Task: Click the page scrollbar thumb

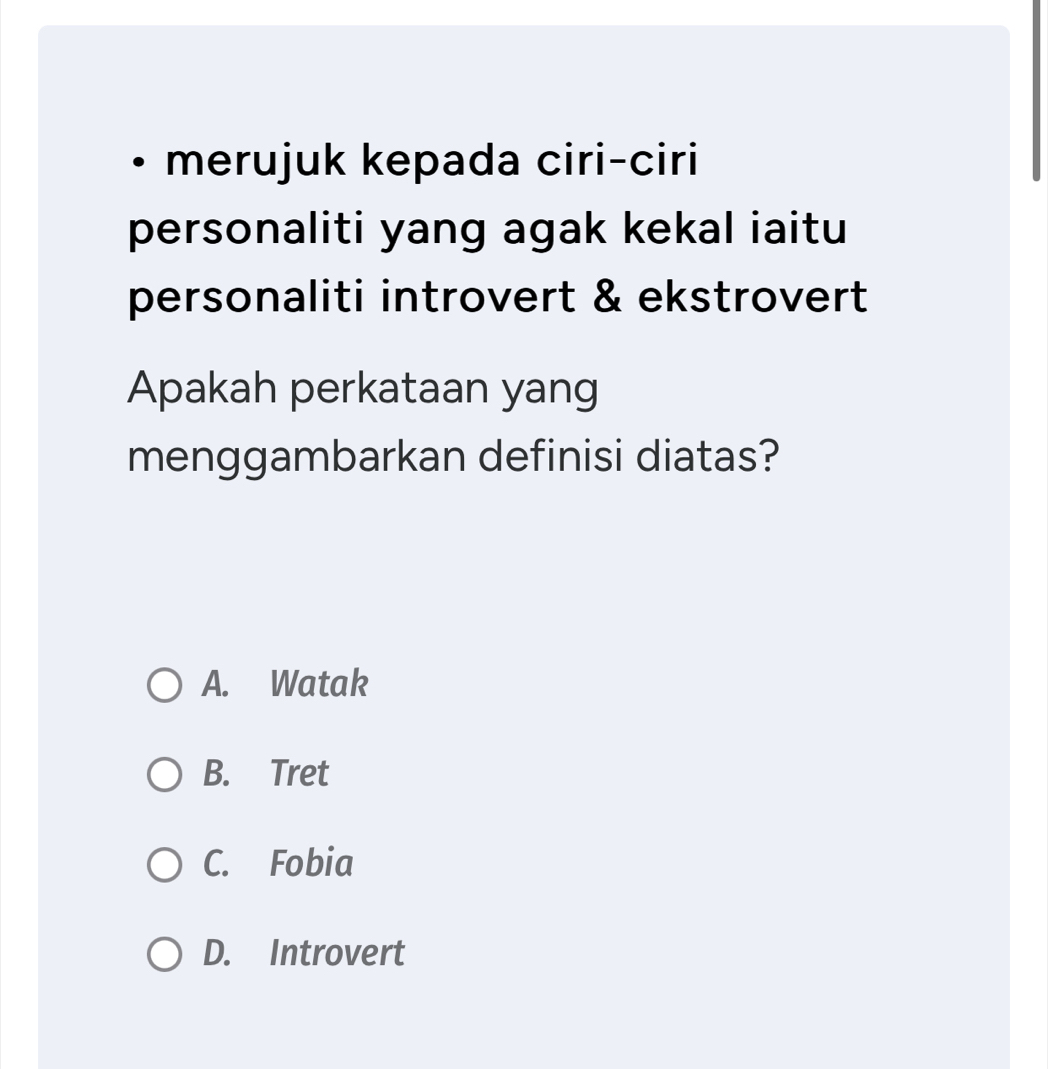Action: click(1037, 90)
